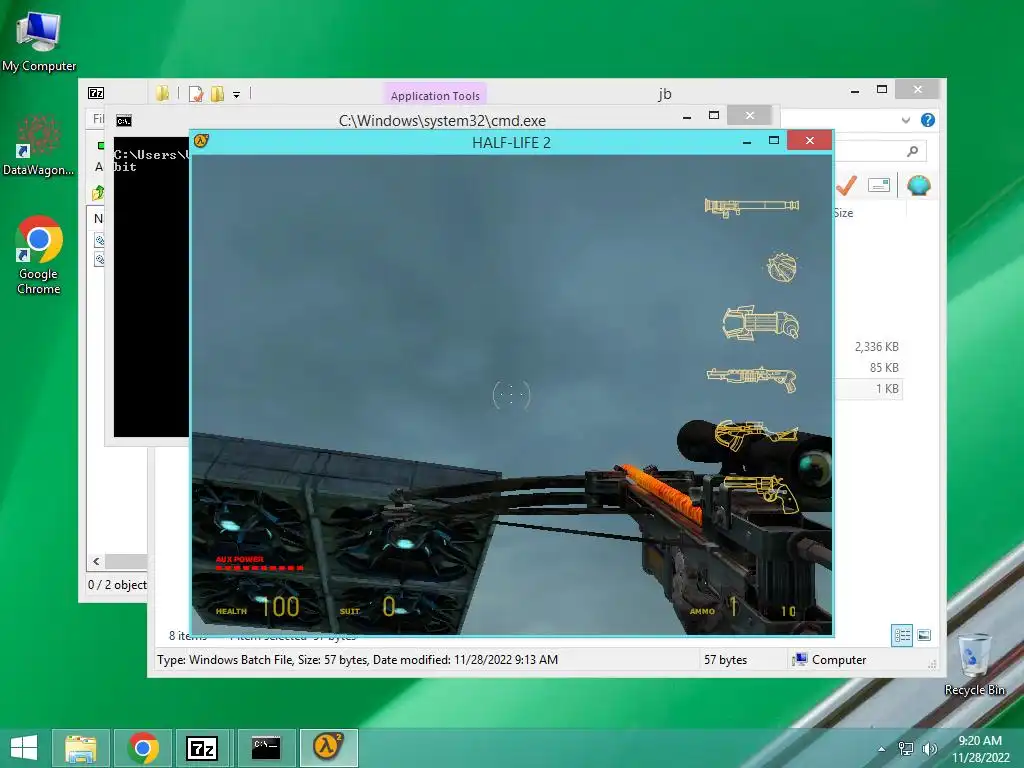
Task: Click the 57 bytes status bar entry
Action: 726,660
